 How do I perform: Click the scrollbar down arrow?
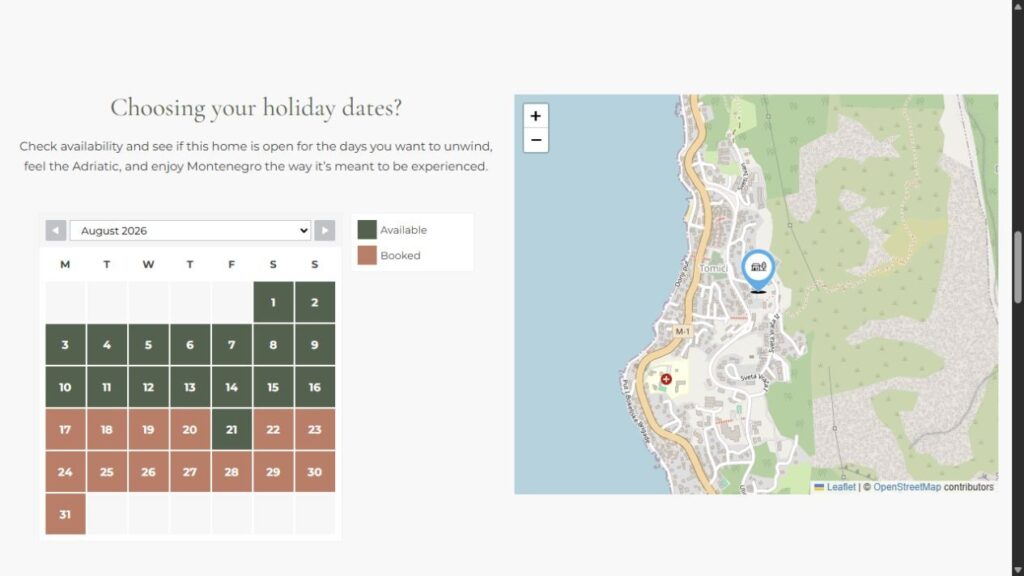tap(1017, 570)
